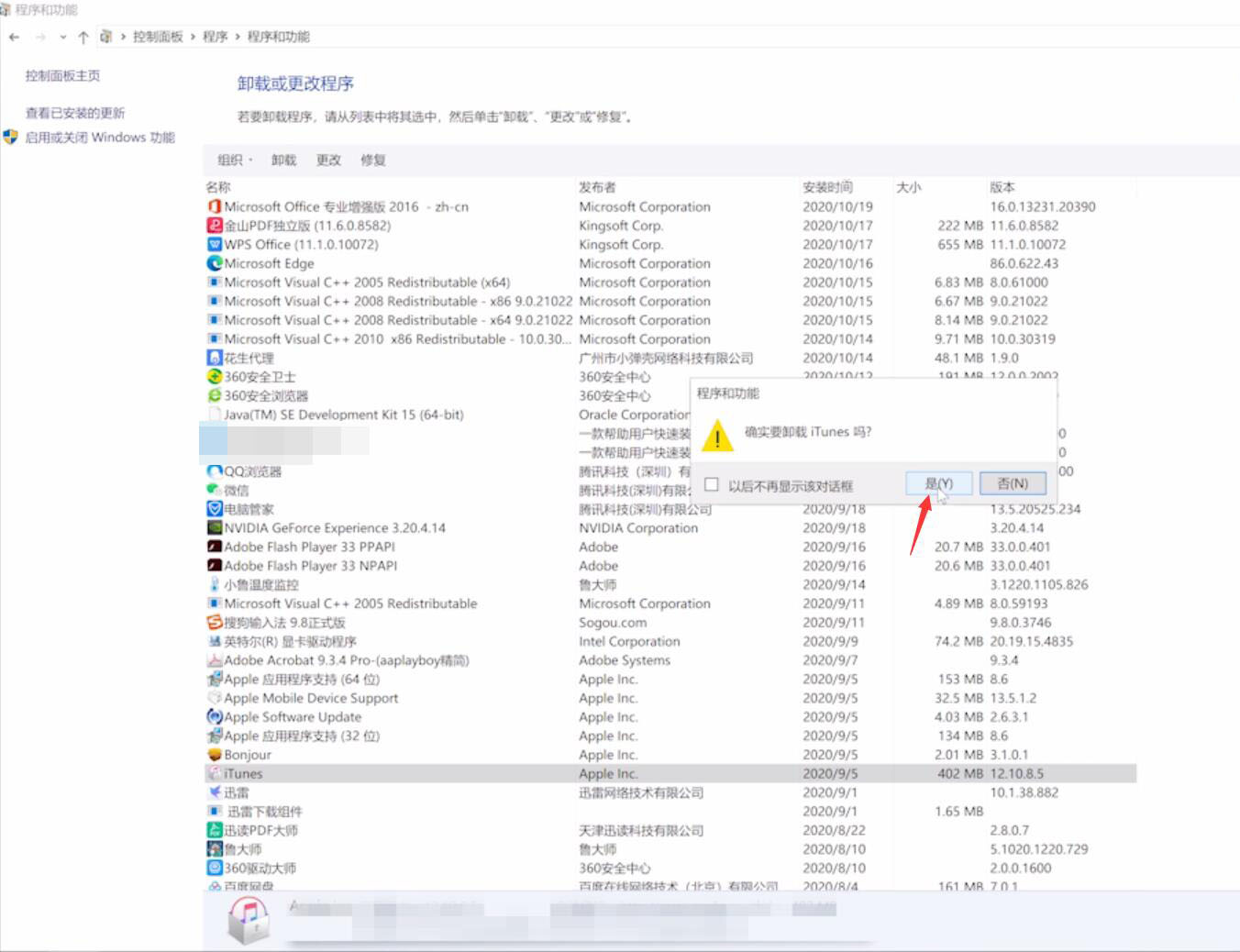Click the Apple Software Update icon
The width and height of the screenshot is (1240, 952).
point(215,716)
